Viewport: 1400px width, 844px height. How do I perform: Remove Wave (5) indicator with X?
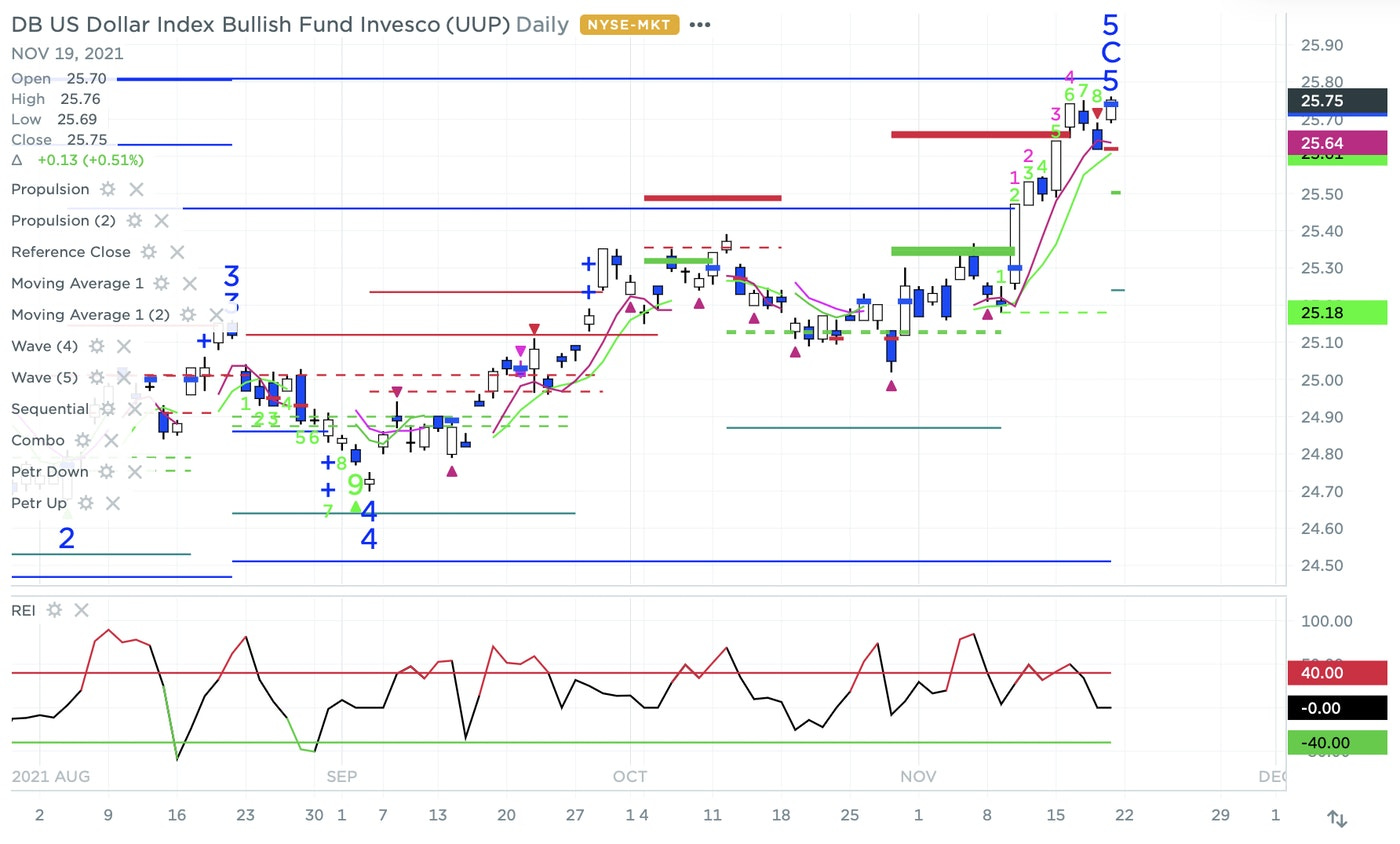coord(124,377)
